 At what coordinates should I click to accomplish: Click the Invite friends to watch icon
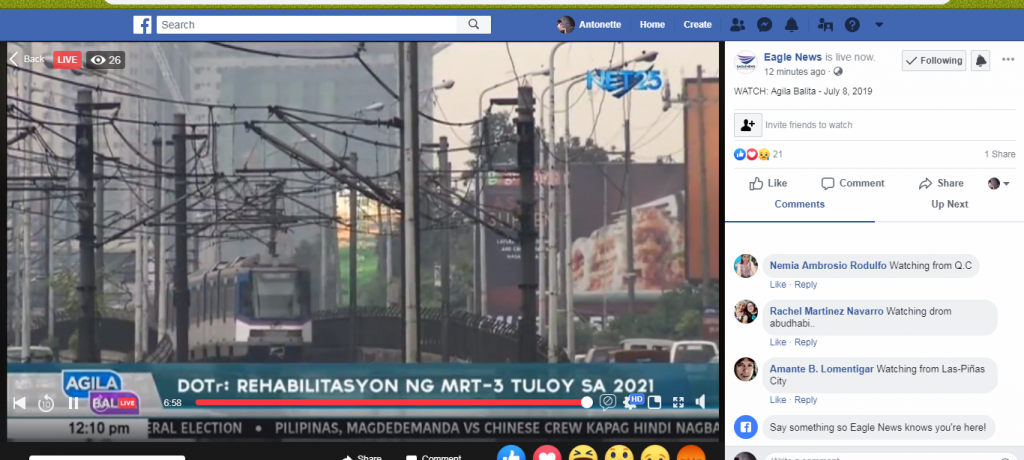click(747, 125)
